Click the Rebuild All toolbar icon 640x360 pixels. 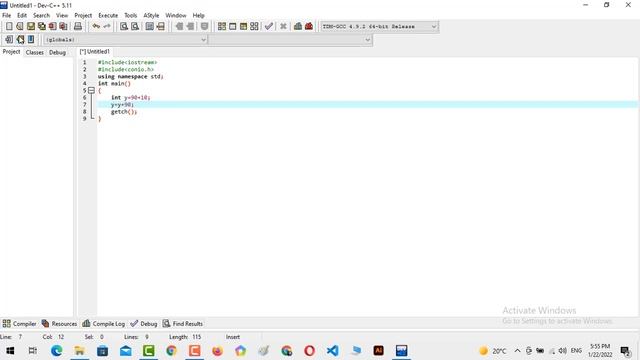(254, 27)
